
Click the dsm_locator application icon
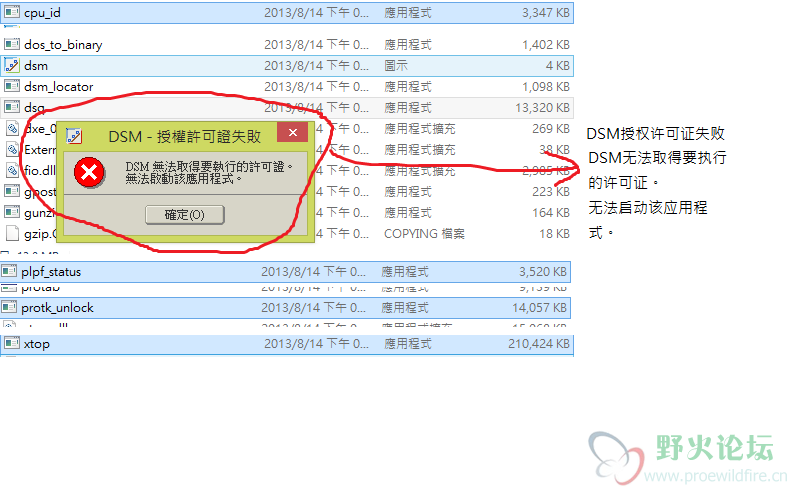tap(12, 86)
